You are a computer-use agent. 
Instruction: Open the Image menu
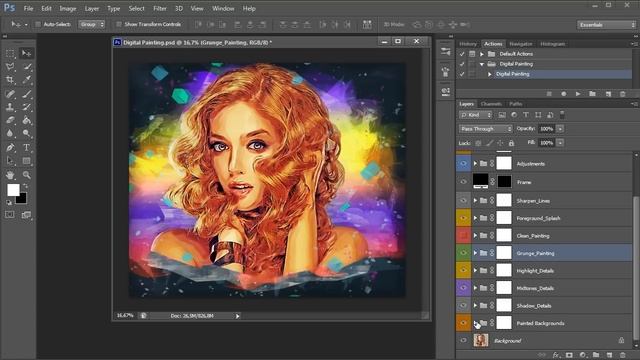click(68, 8)
